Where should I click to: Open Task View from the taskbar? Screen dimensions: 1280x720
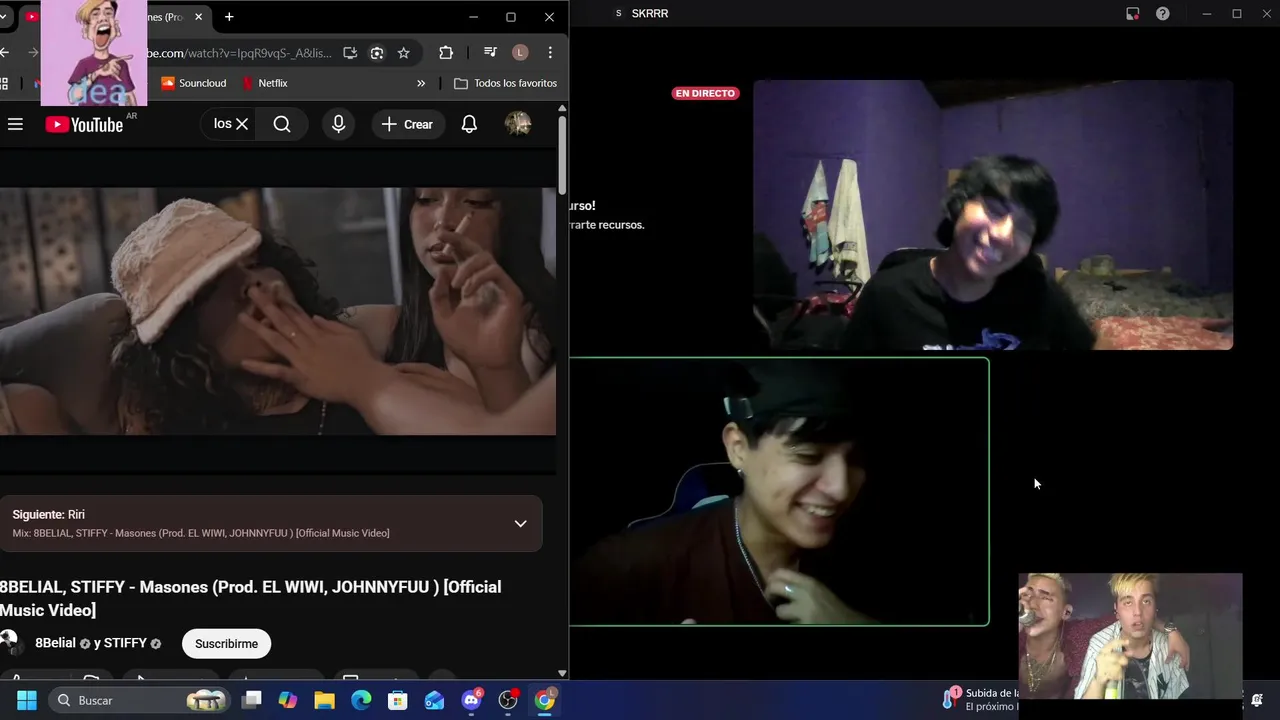(252, 700)
